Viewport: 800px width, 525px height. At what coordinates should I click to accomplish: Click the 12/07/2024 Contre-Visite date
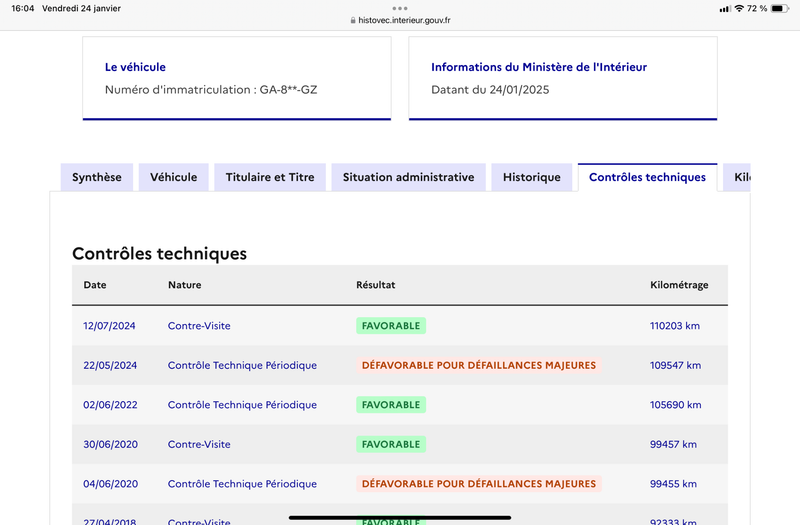[109, 326]
